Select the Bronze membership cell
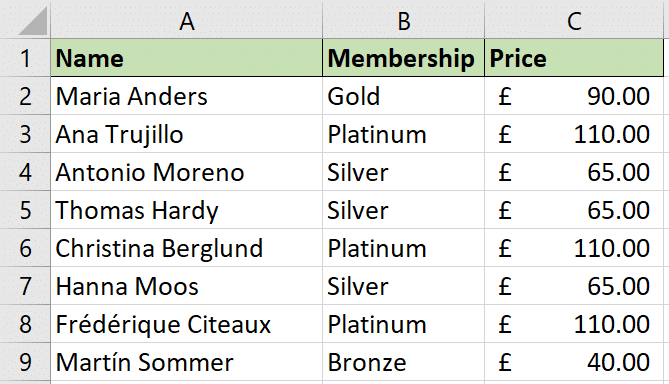Image resolution: width=669 pixels, height=384 pixels. (404, 362)
